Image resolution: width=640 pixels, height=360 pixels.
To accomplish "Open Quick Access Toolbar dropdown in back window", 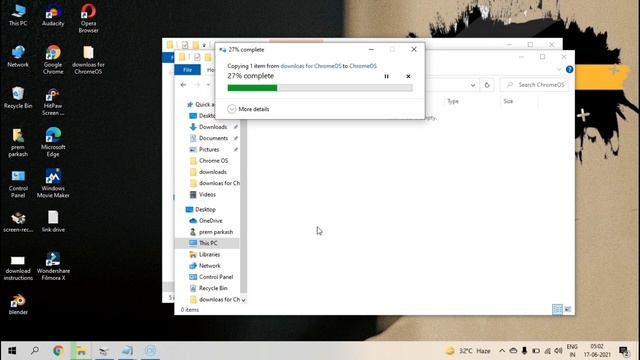I will click(x=204, y=45).
